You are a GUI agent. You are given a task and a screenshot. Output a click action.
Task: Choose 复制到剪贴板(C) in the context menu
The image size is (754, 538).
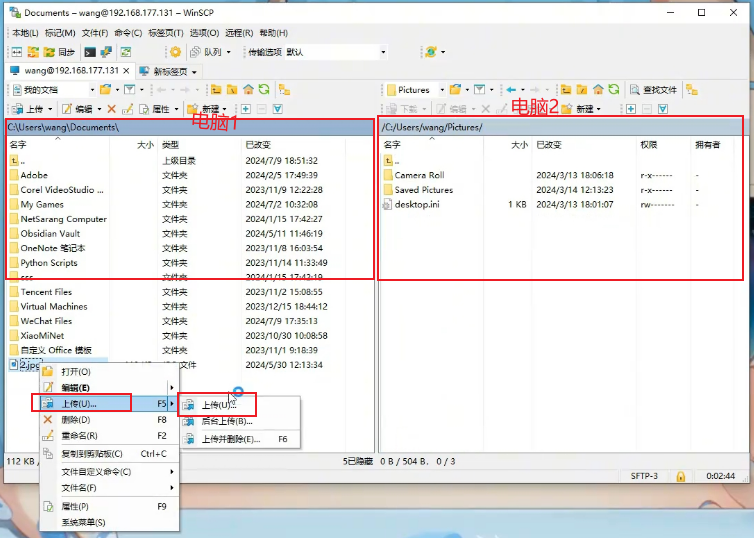[109, 453]
